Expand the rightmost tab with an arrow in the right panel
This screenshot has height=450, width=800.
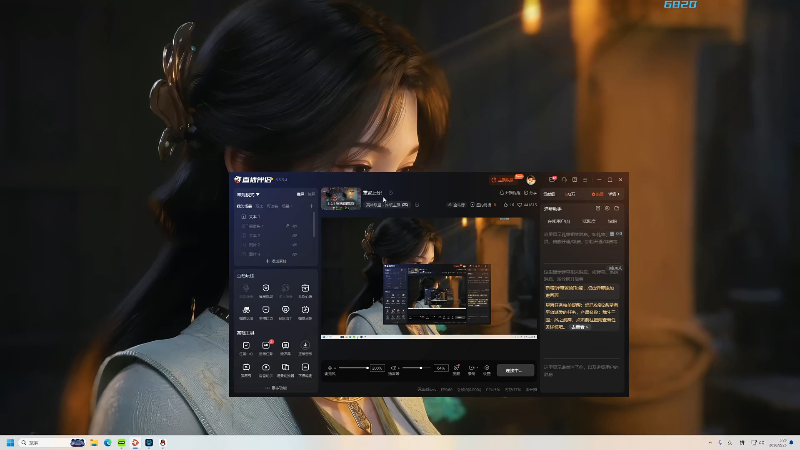tap(614, 194)
